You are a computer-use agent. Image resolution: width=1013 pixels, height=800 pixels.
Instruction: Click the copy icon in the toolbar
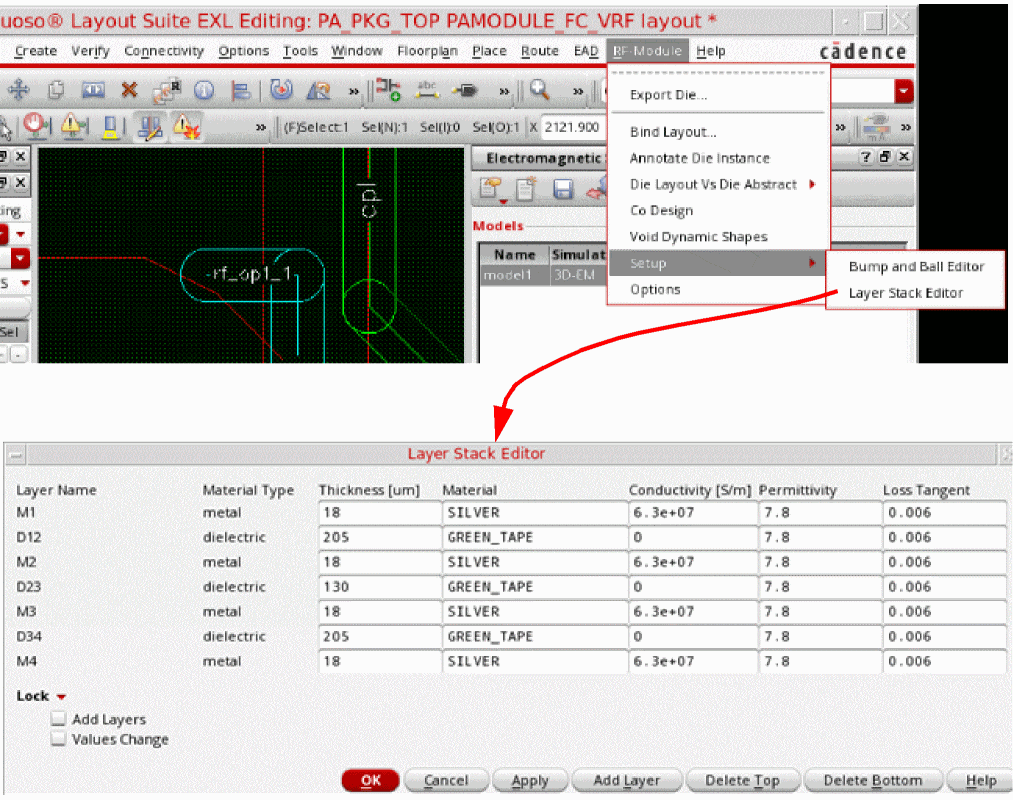click(56, 91)
